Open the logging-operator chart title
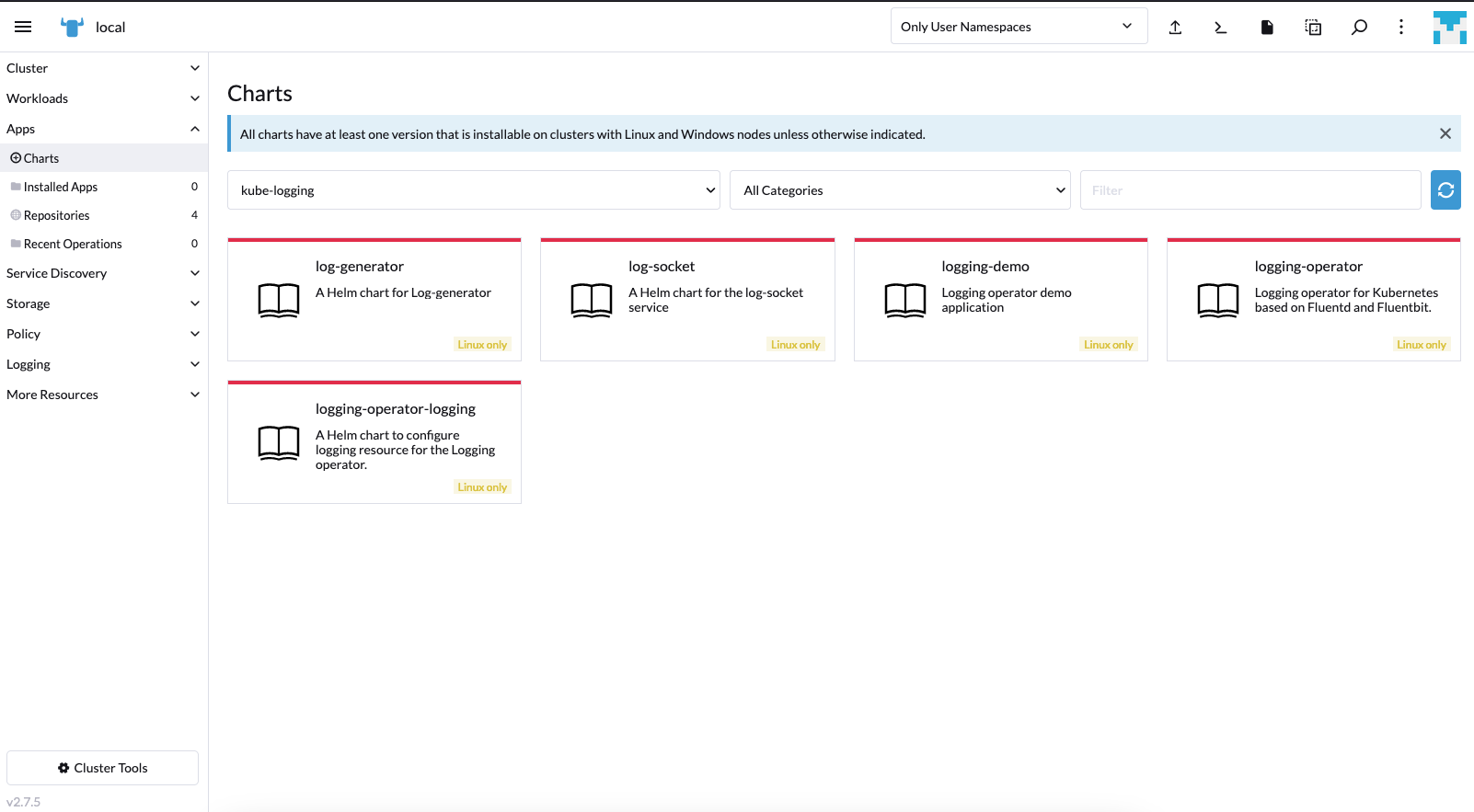1474x812 pixels. [x=1308, y=267]
